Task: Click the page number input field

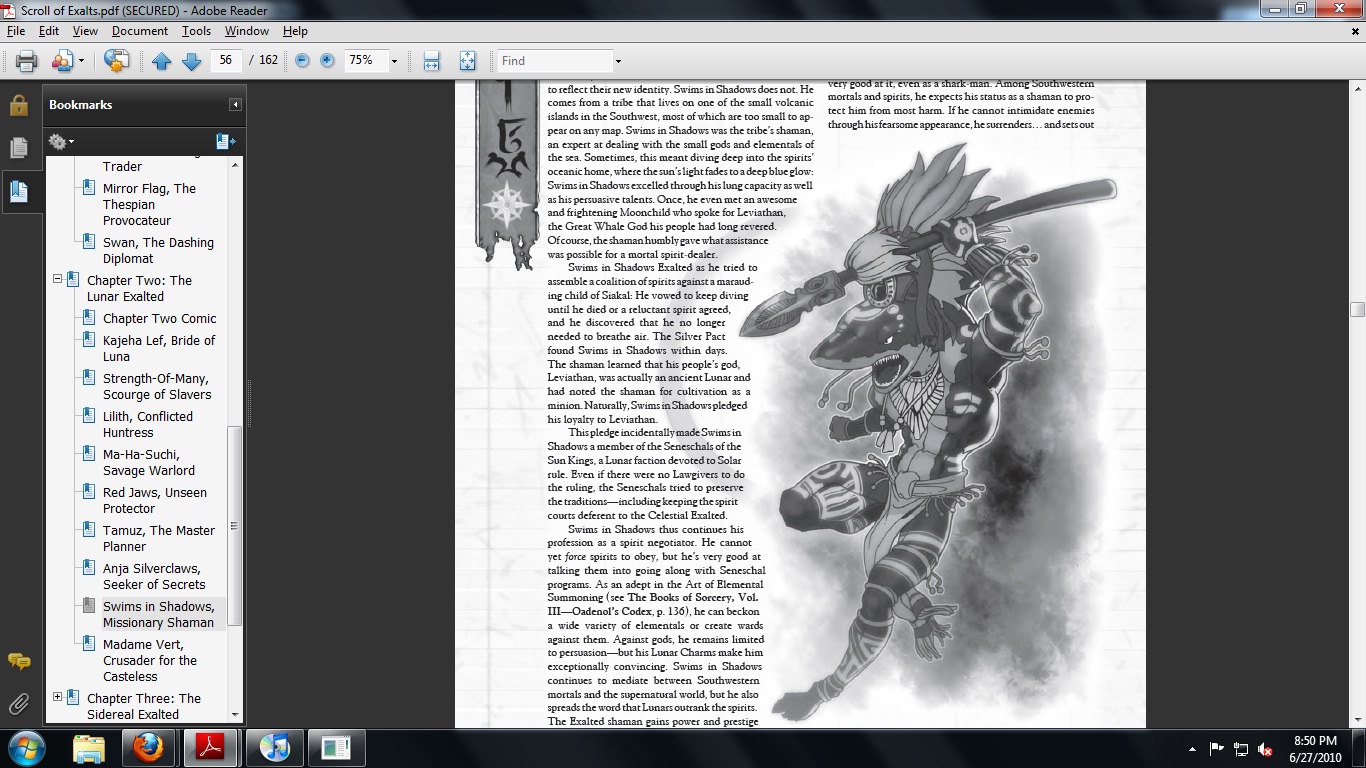Action: (x=226, y=61)
